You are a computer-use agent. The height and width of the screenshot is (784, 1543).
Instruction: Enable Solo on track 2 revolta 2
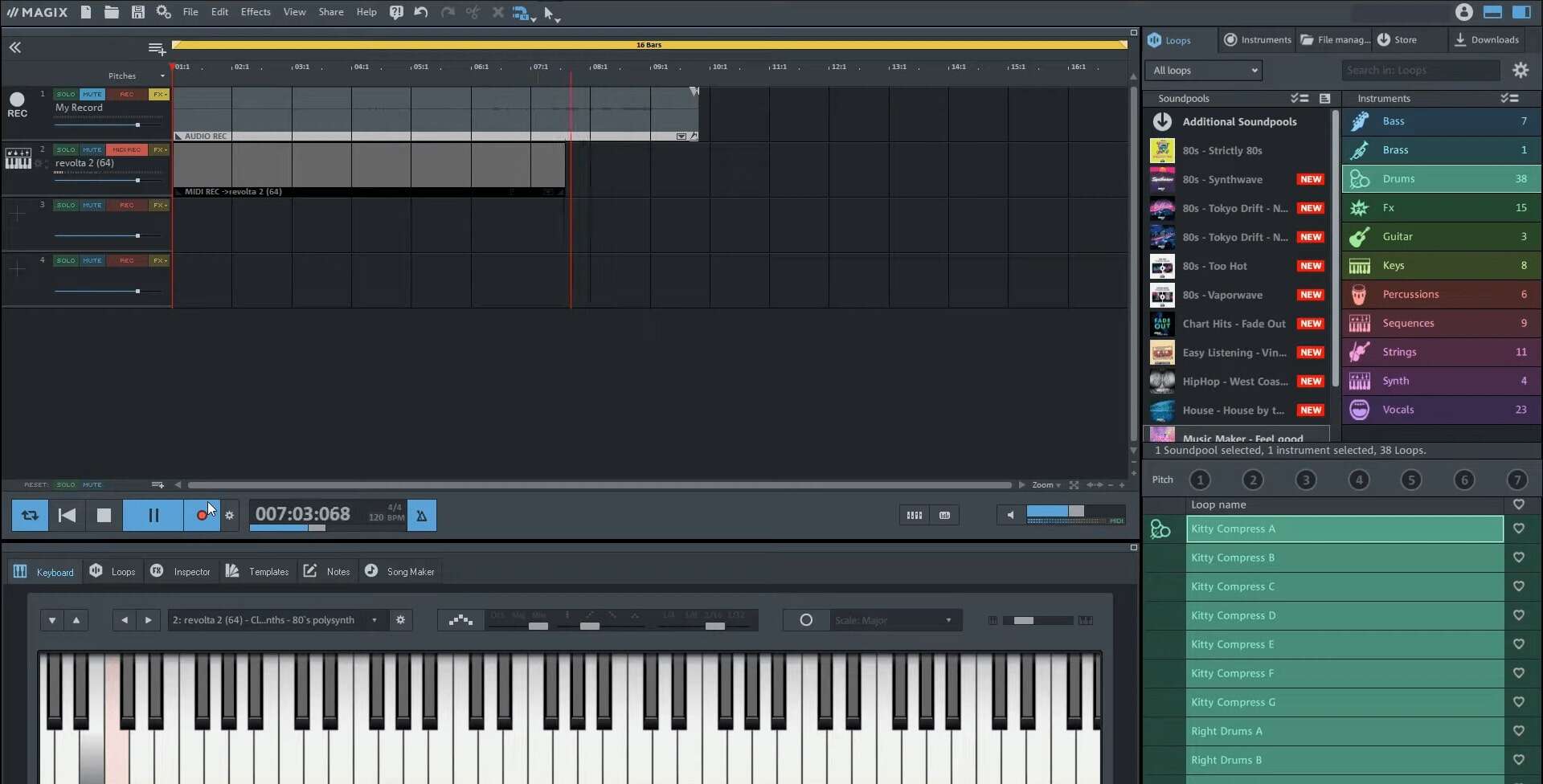coord(65,149)
